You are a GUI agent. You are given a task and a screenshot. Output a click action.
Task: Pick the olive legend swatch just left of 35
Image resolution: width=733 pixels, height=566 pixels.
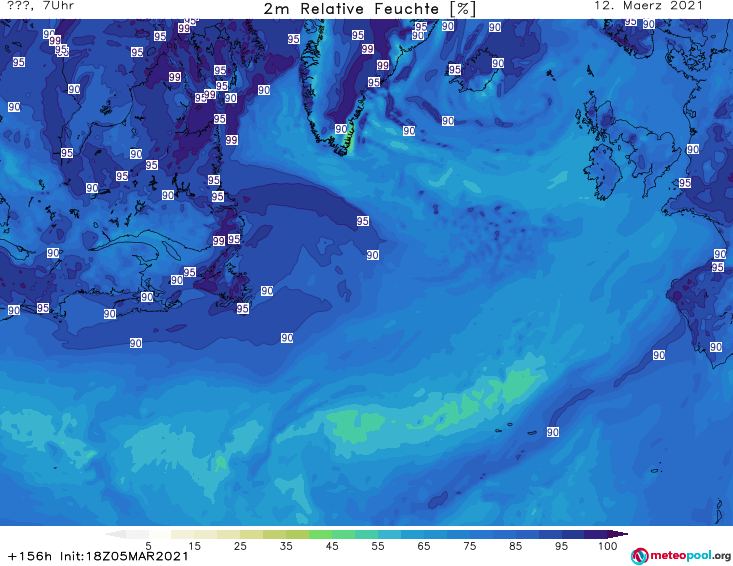click(274, 534)
